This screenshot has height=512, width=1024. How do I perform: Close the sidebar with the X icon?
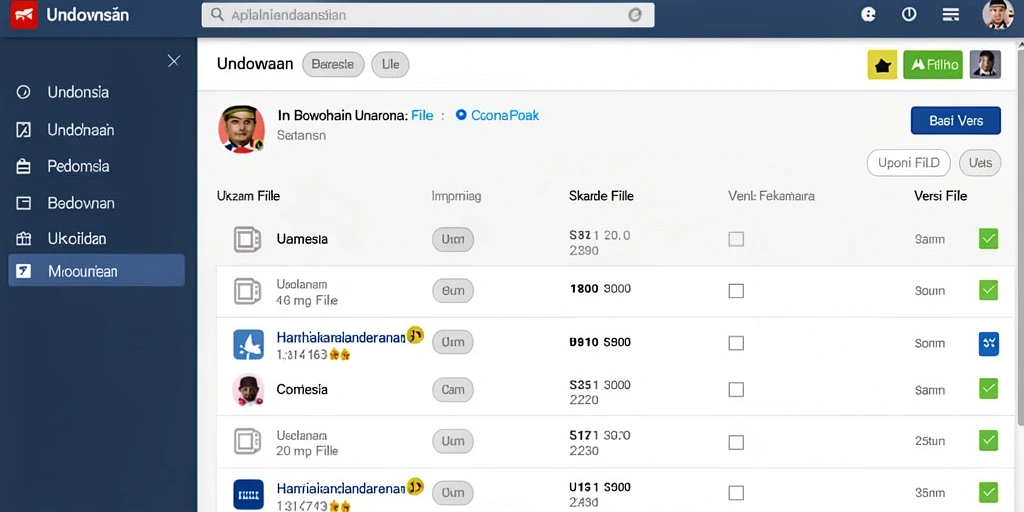tap(174, 61)
